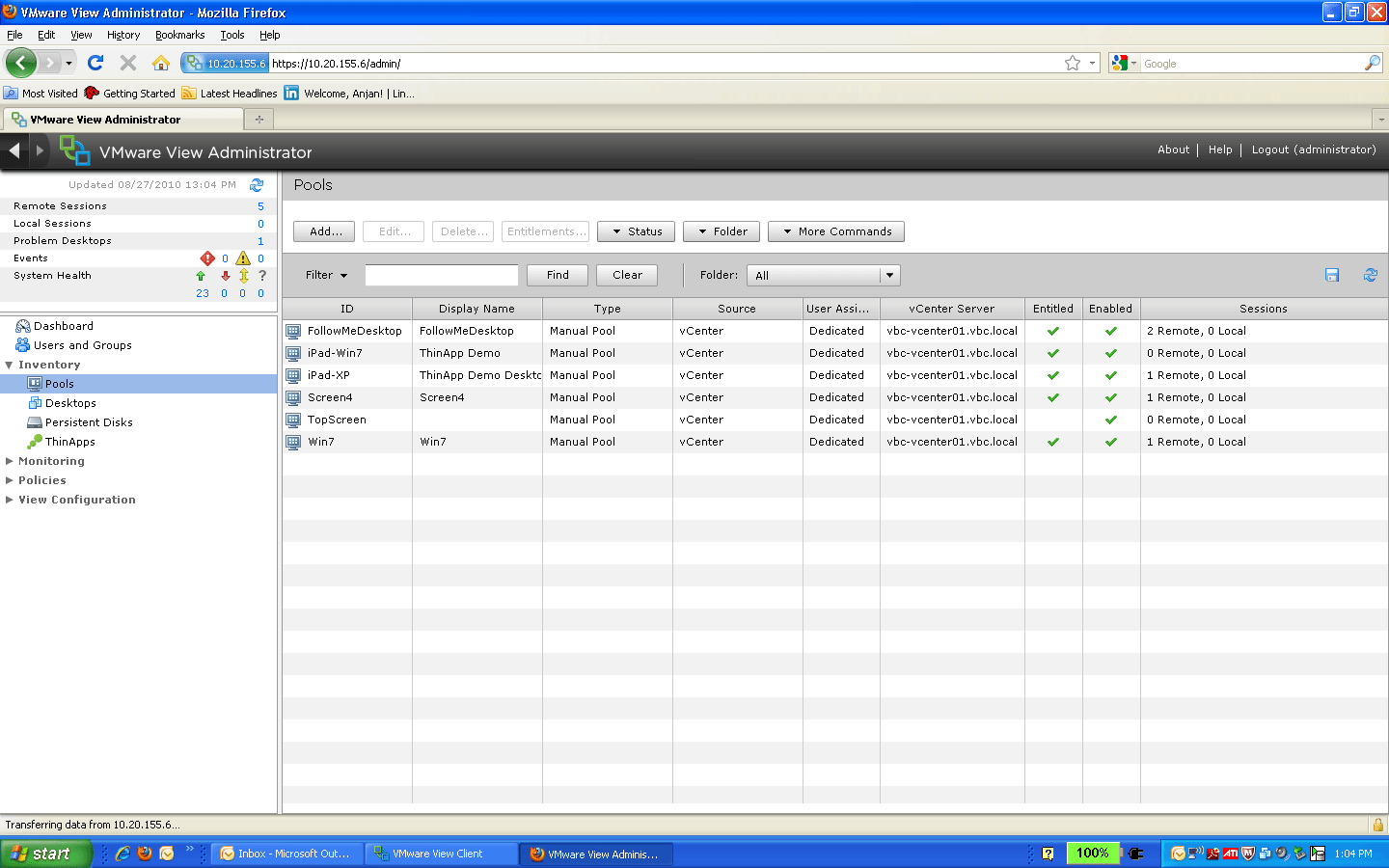Click the filter text input field
Viewport: 1389px width, 868px height.
point(442,275)
